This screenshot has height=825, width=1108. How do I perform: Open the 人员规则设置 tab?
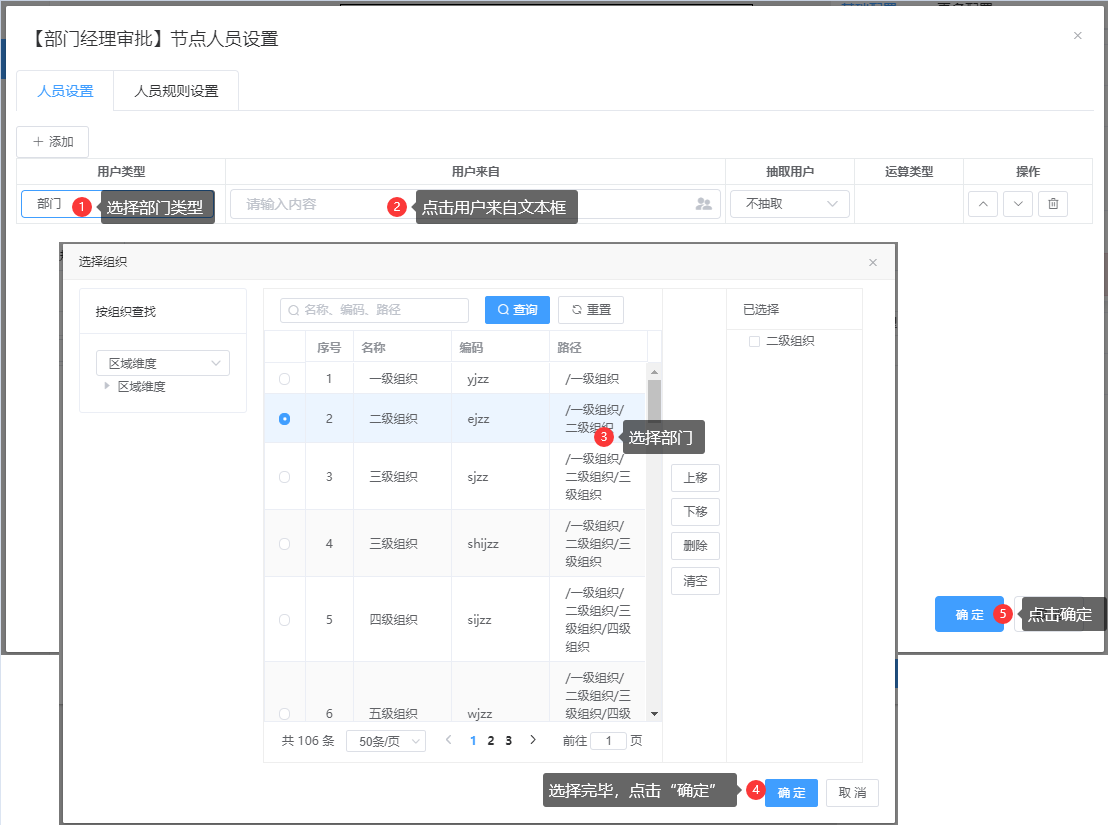coord(176,91)
